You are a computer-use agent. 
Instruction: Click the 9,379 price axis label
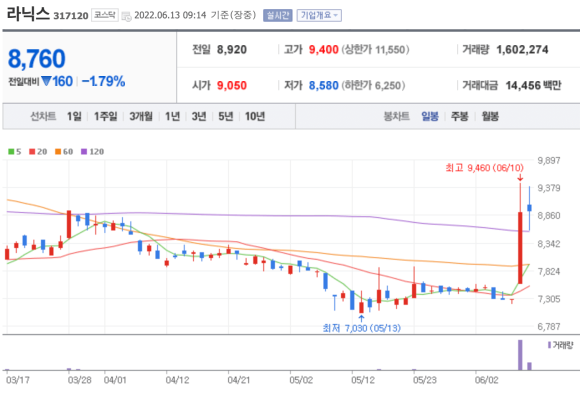(x=549, y=188)
